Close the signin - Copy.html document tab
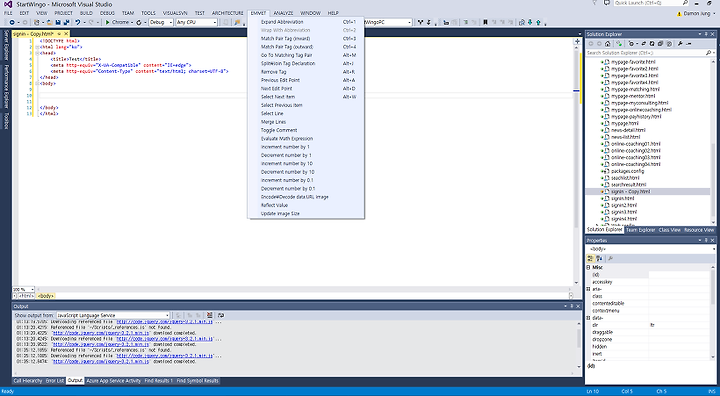Screen dimensions: 720x396 point(66,34)
